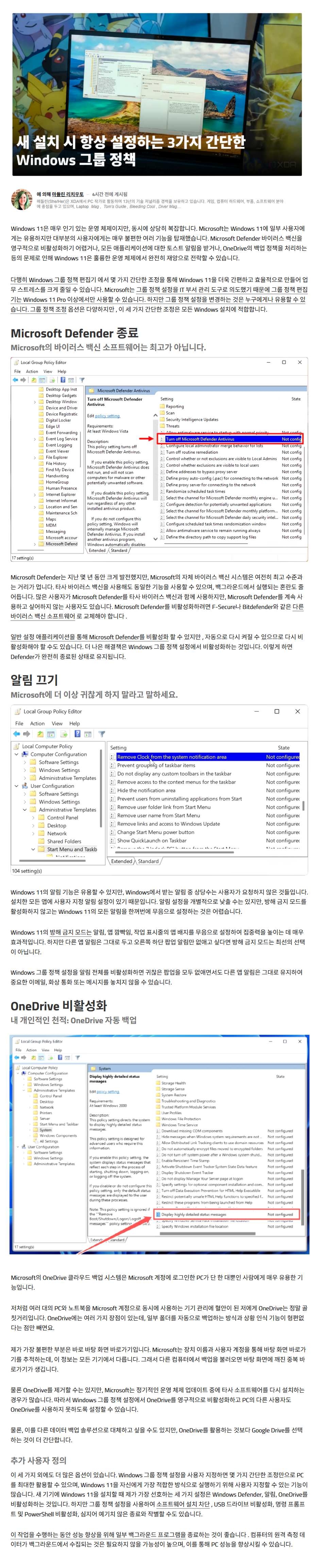
Task: Expand Event Log Service tree node
Action: click(35, 439)
